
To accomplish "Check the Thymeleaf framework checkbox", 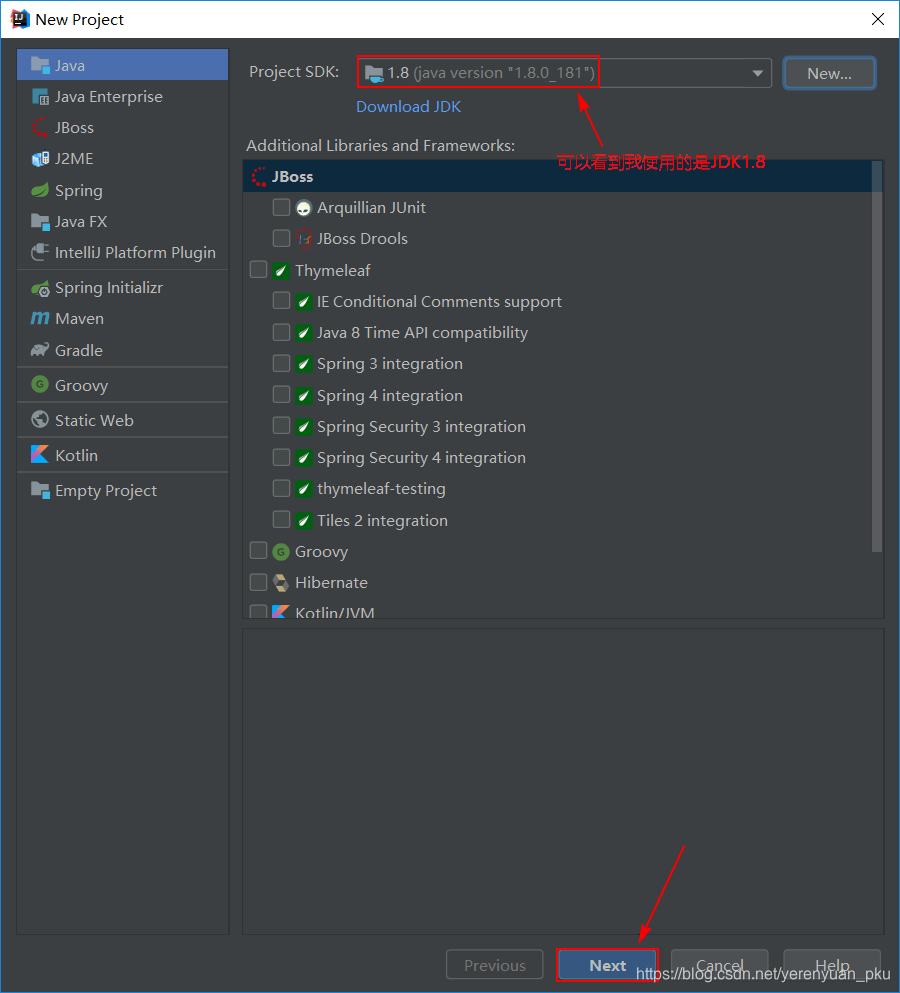I will pos(258,270).
